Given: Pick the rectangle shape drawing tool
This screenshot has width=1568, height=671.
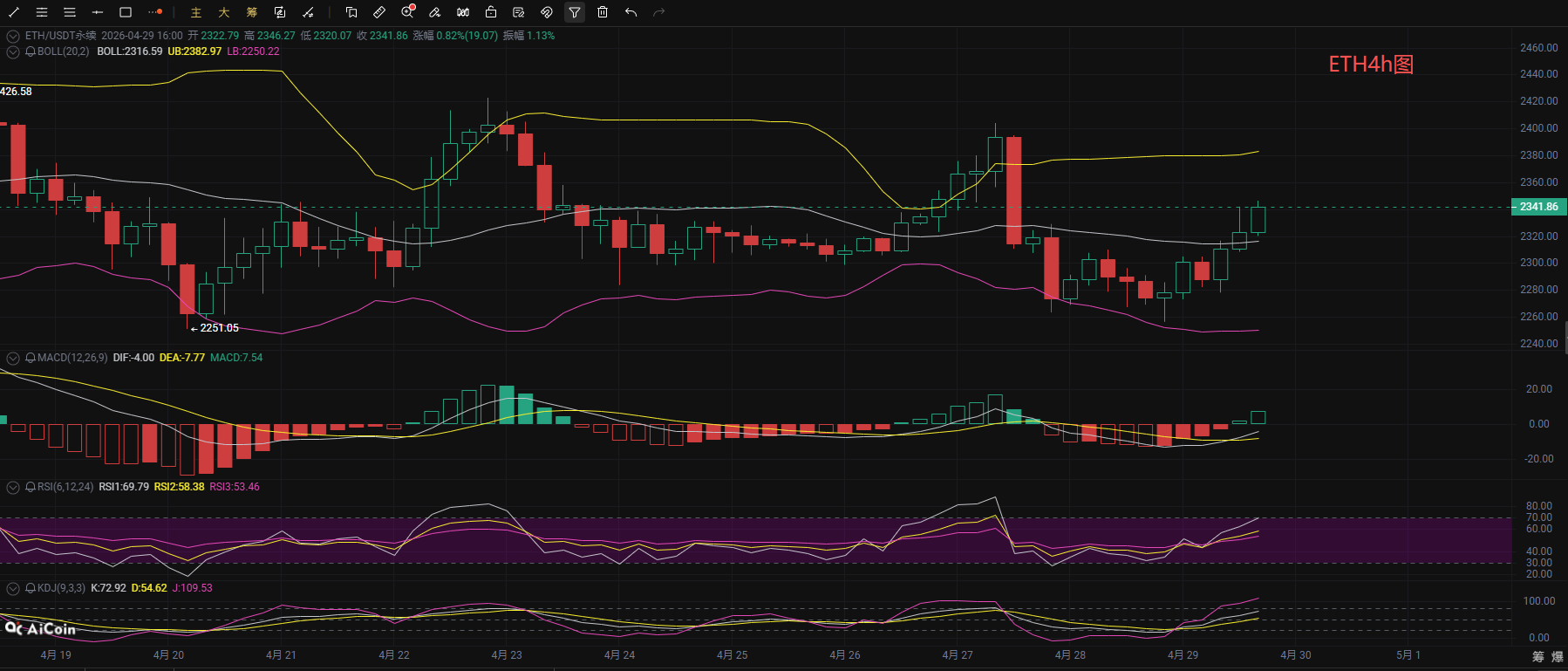Looking at the screenshot, I should tap(126, 12).
